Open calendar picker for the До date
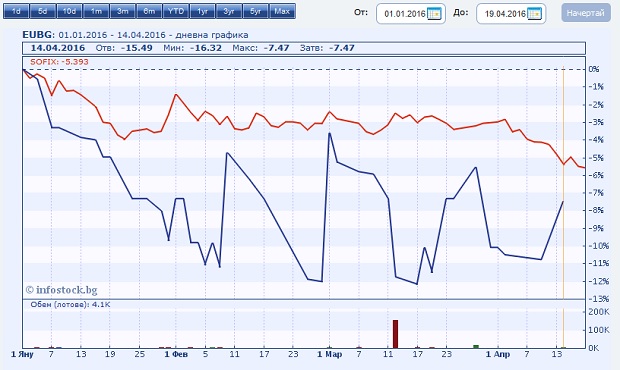This screenshot has height=370, width=620. tap(534, 14)
